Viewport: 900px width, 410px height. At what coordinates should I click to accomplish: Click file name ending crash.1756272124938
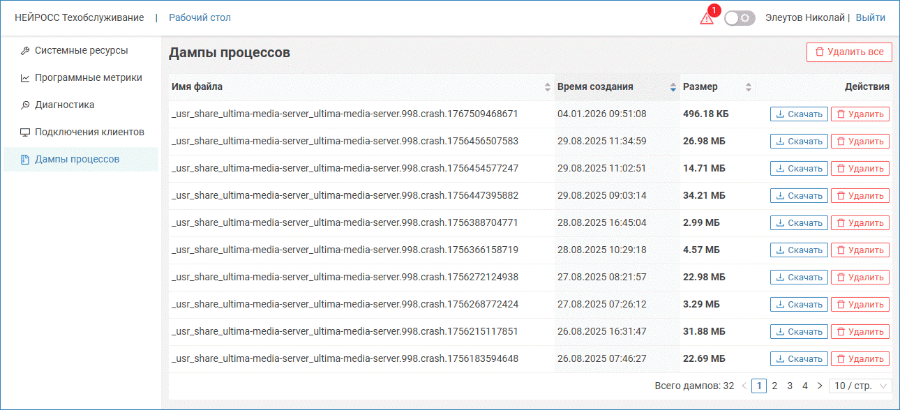tap(345, 277)
